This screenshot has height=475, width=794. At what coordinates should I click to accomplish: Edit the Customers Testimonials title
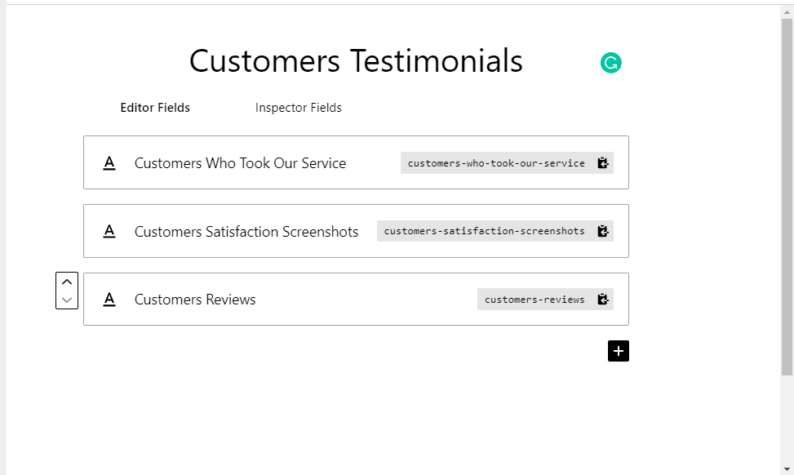point(356,61)
